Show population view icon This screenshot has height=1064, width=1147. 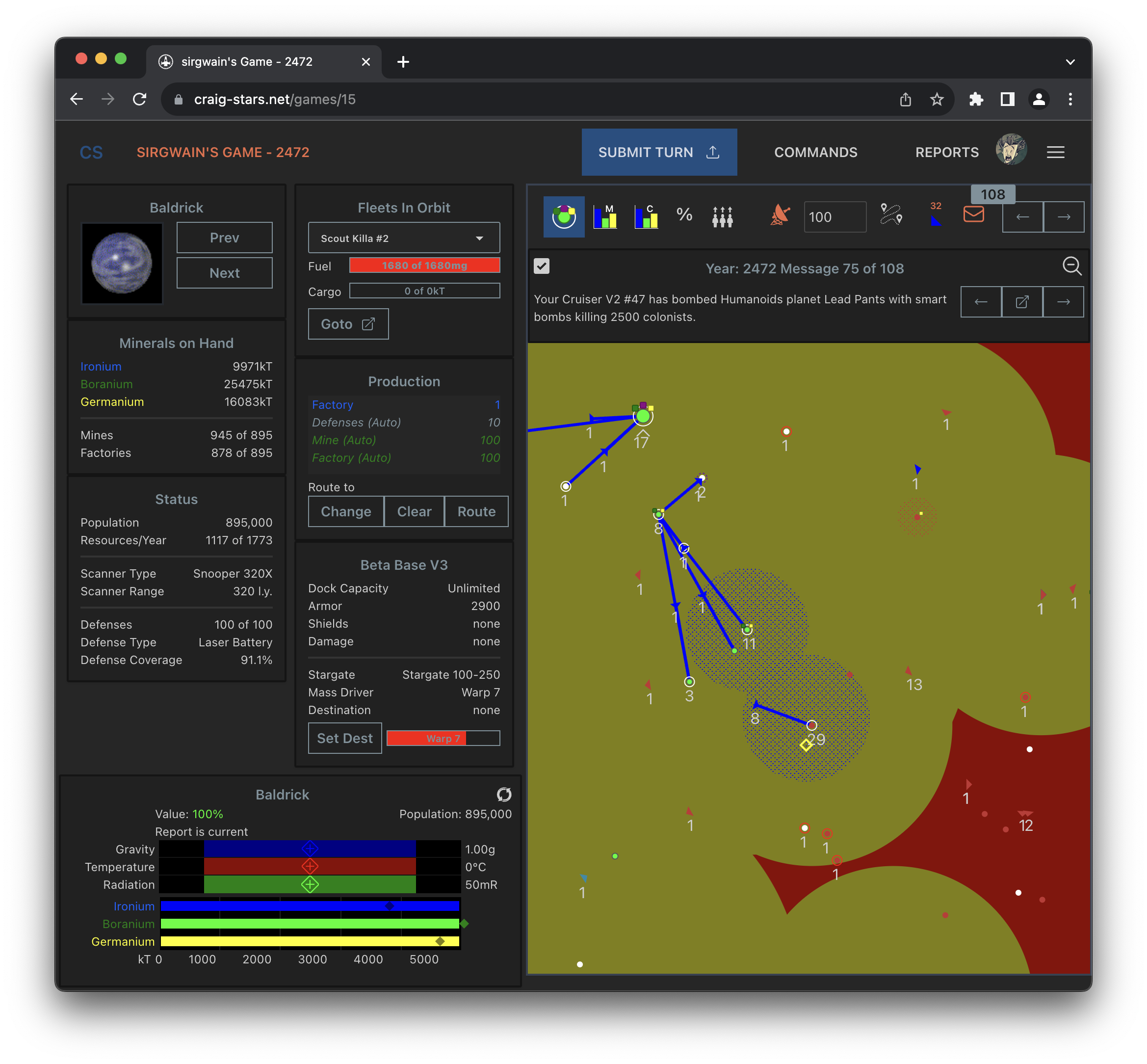[x=722, y=216]
